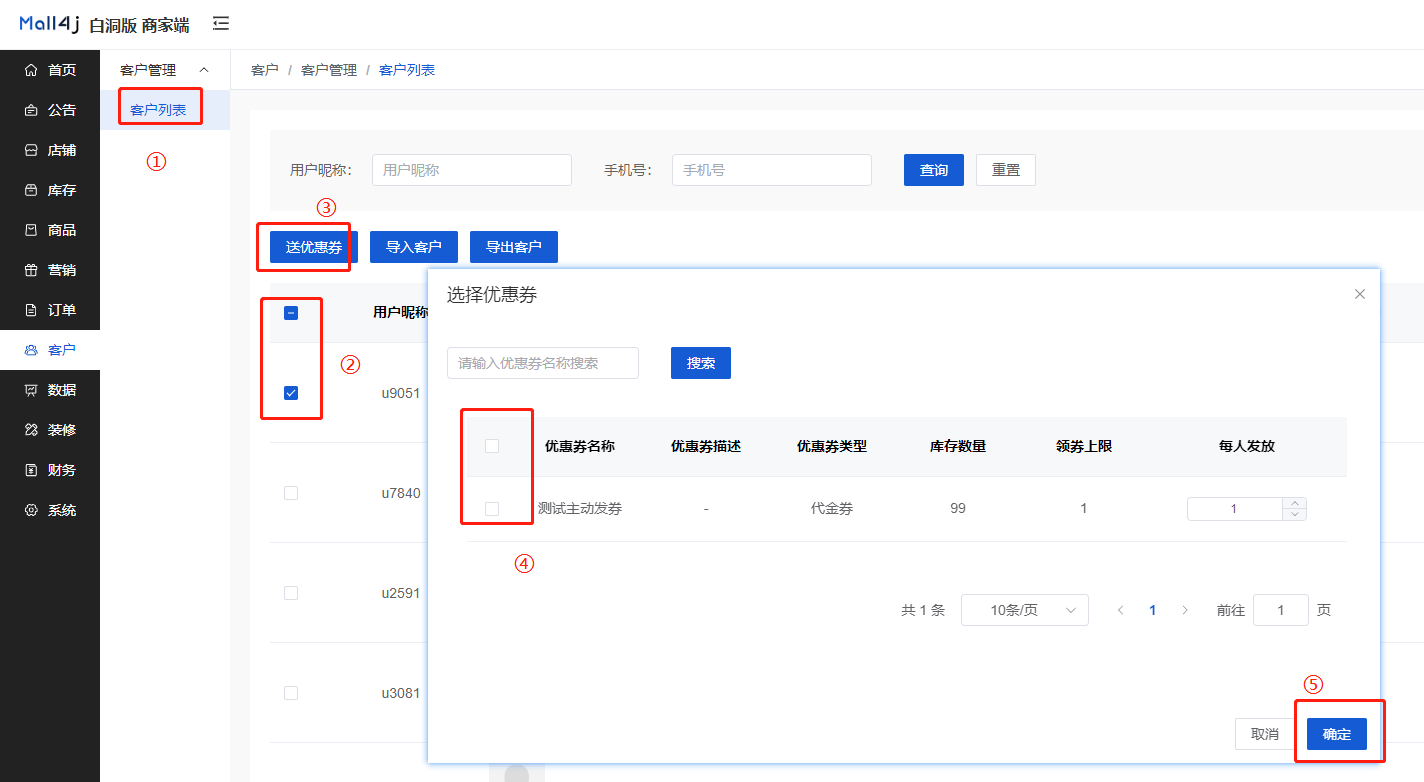Focus the 手机号 input field
This screenshot has height=782, width=1424.
click(772, 170)
